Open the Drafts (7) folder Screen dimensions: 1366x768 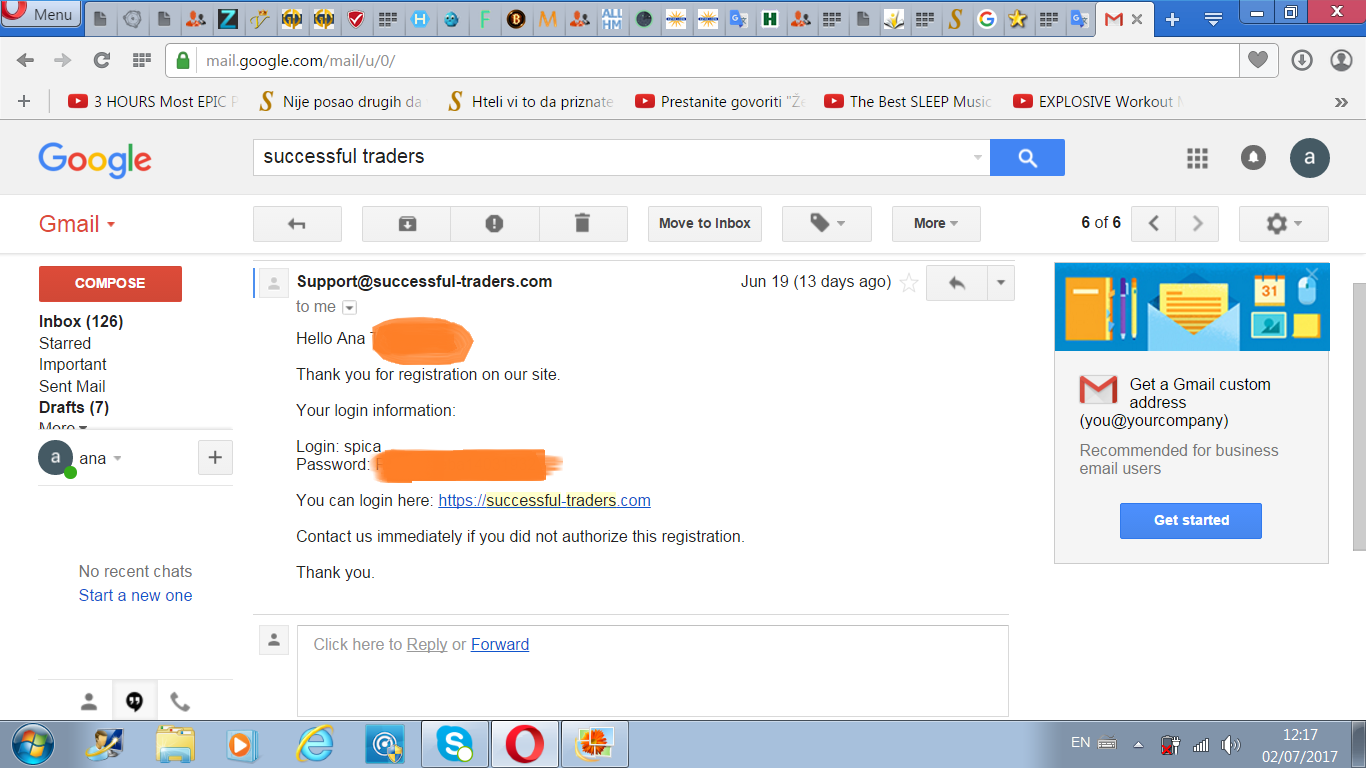coord(74,407)
